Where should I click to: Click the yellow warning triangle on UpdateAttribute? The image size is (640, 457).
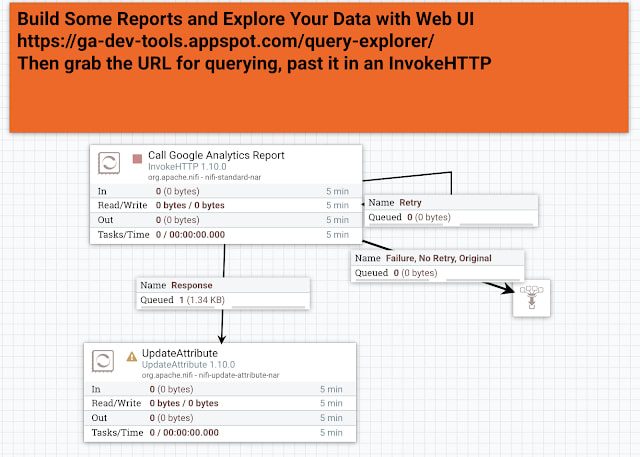[131, 357]
